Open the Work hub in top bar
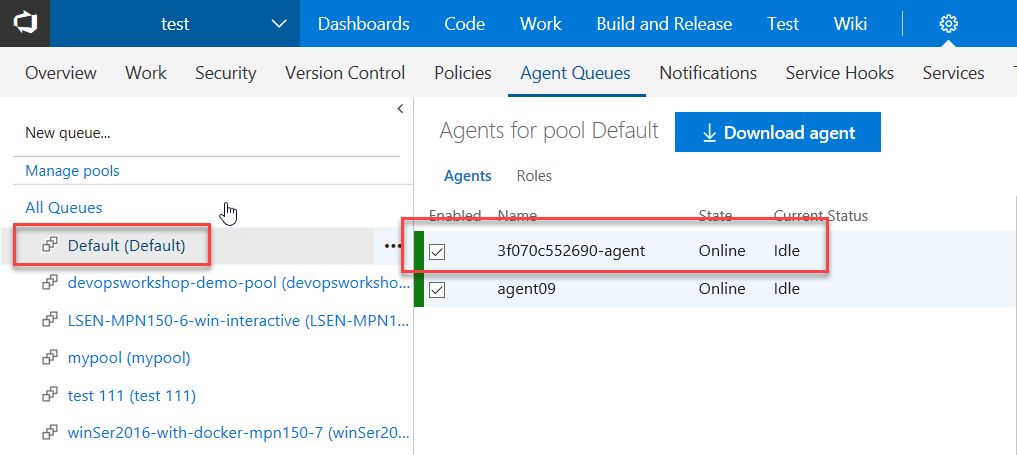The height and width of the screenshot is (455, 1017). click(540, 24)
